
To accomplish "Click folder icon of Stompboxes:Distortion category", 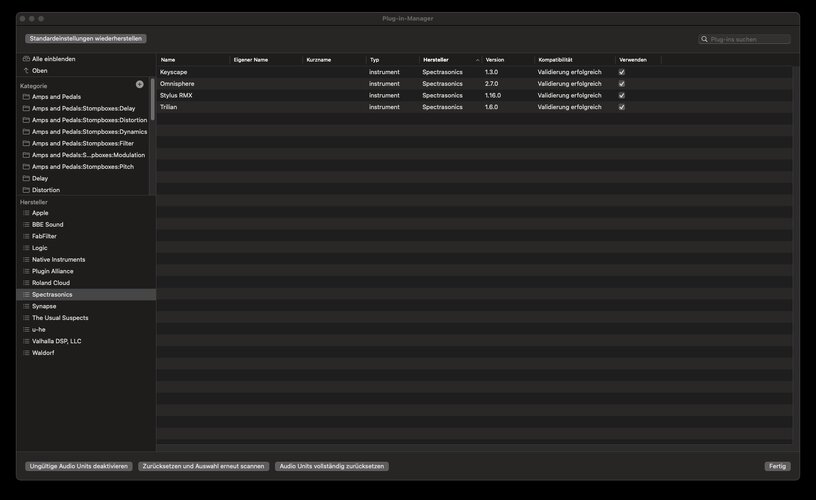I will pos(26,120).
